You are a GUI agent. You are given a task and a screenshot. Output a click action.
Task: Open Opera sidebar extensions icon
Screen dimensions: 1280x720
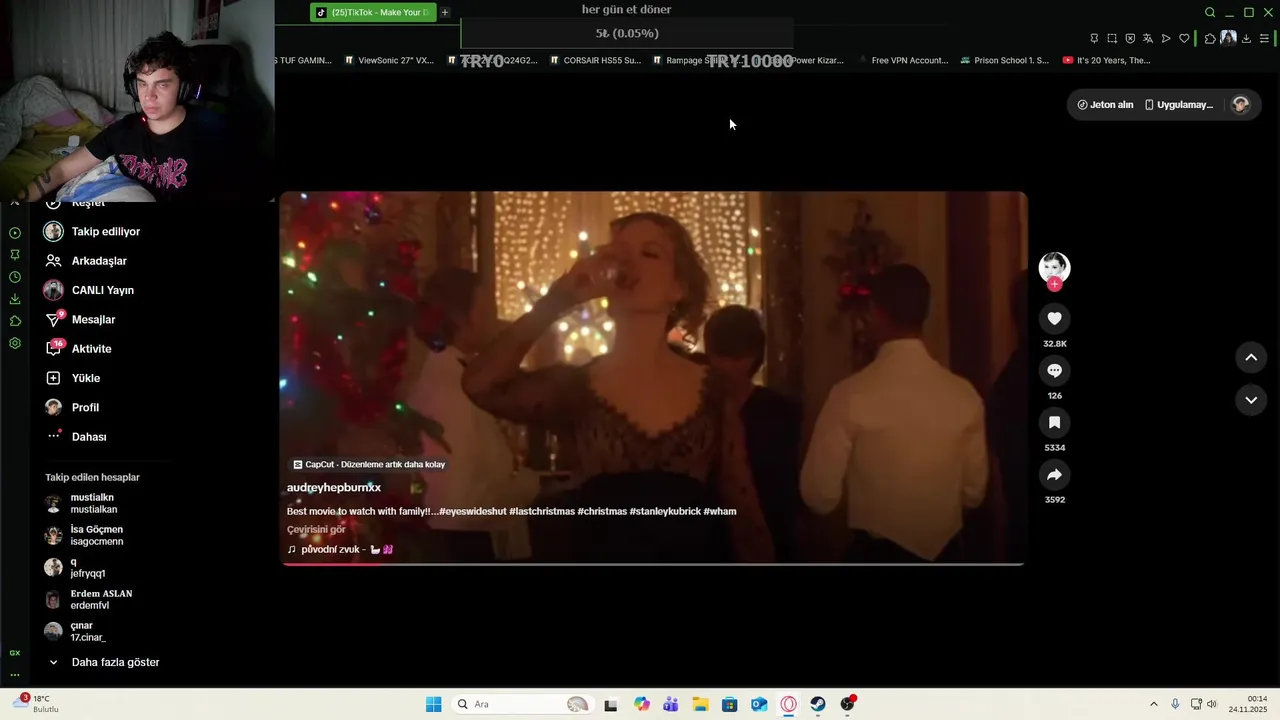(x=15, y=321)
